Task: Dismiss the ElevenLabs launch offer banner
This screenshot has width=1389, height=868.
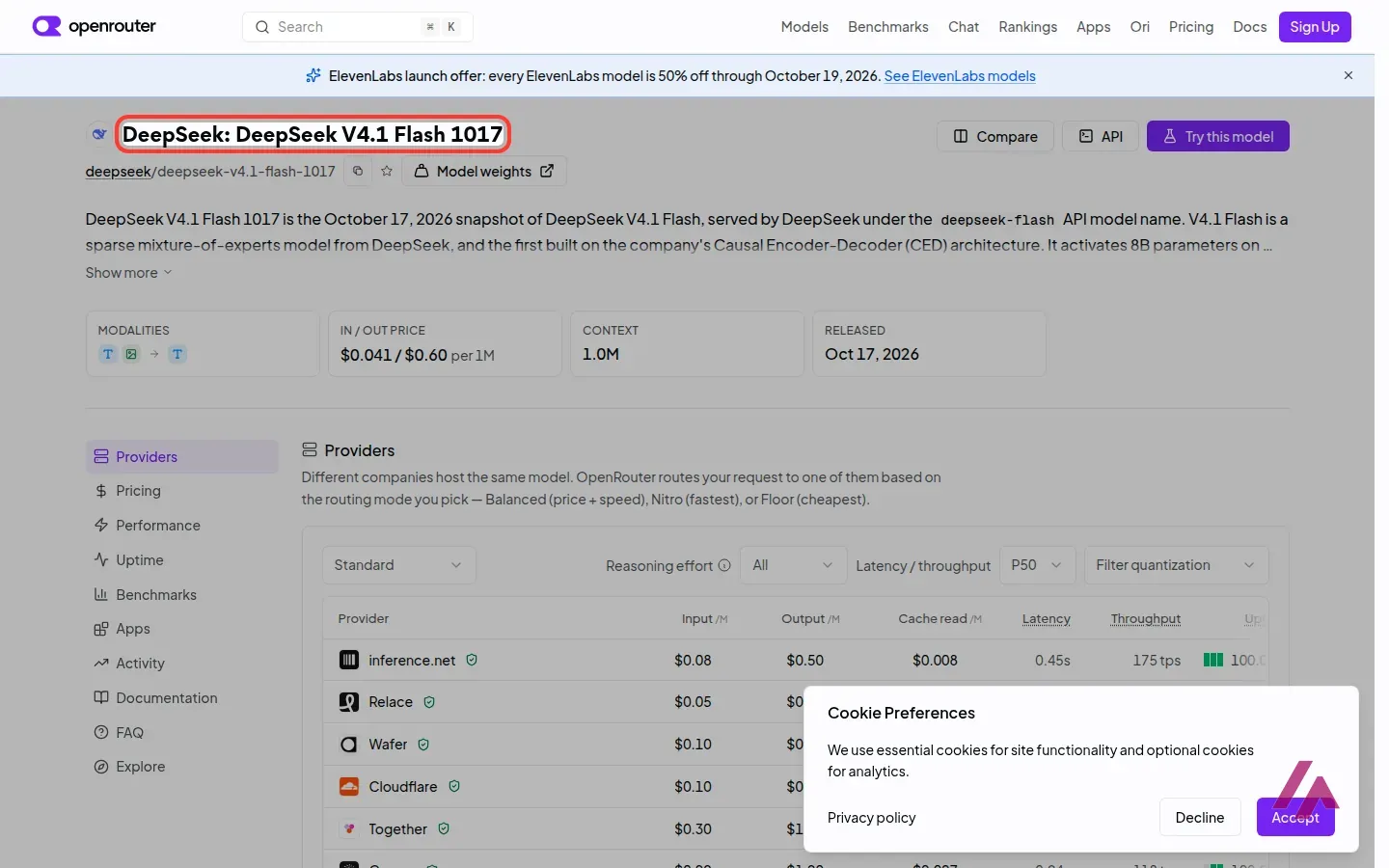Action: 1348,75
